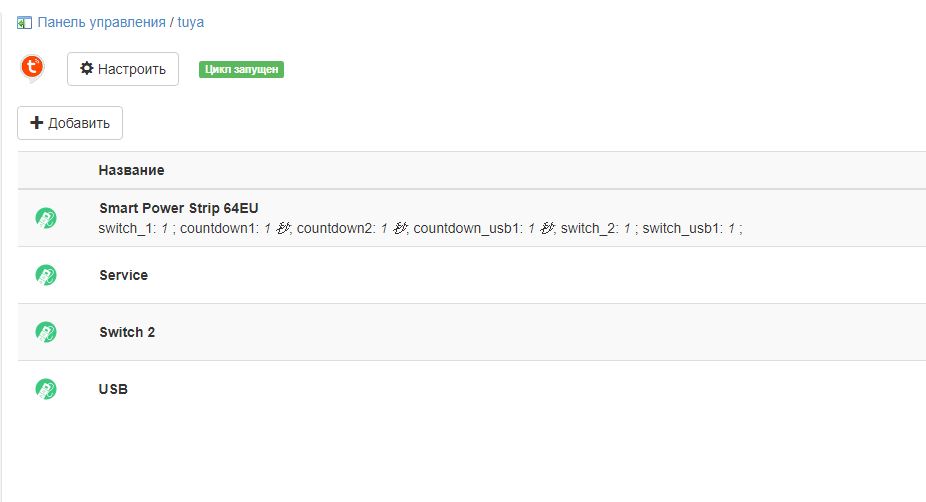This screenshot has height=502, width=926.
Task: Click the Название column header
Action: tap(131, 170)
